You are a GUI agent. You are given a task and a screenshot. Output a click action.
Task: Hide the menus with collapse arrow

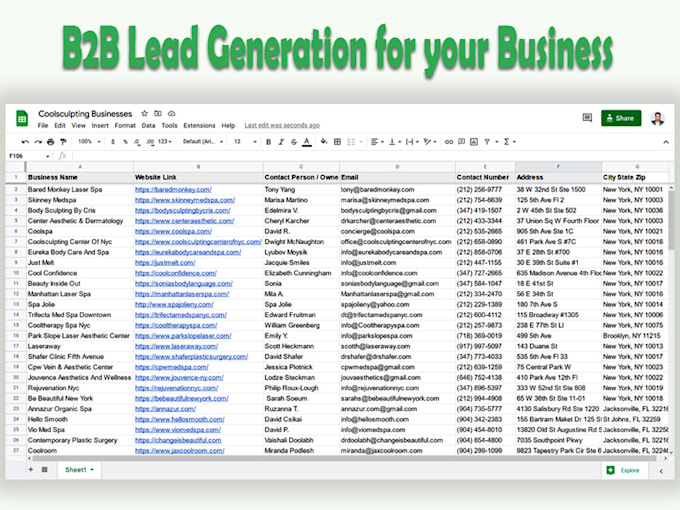point(666,142)
